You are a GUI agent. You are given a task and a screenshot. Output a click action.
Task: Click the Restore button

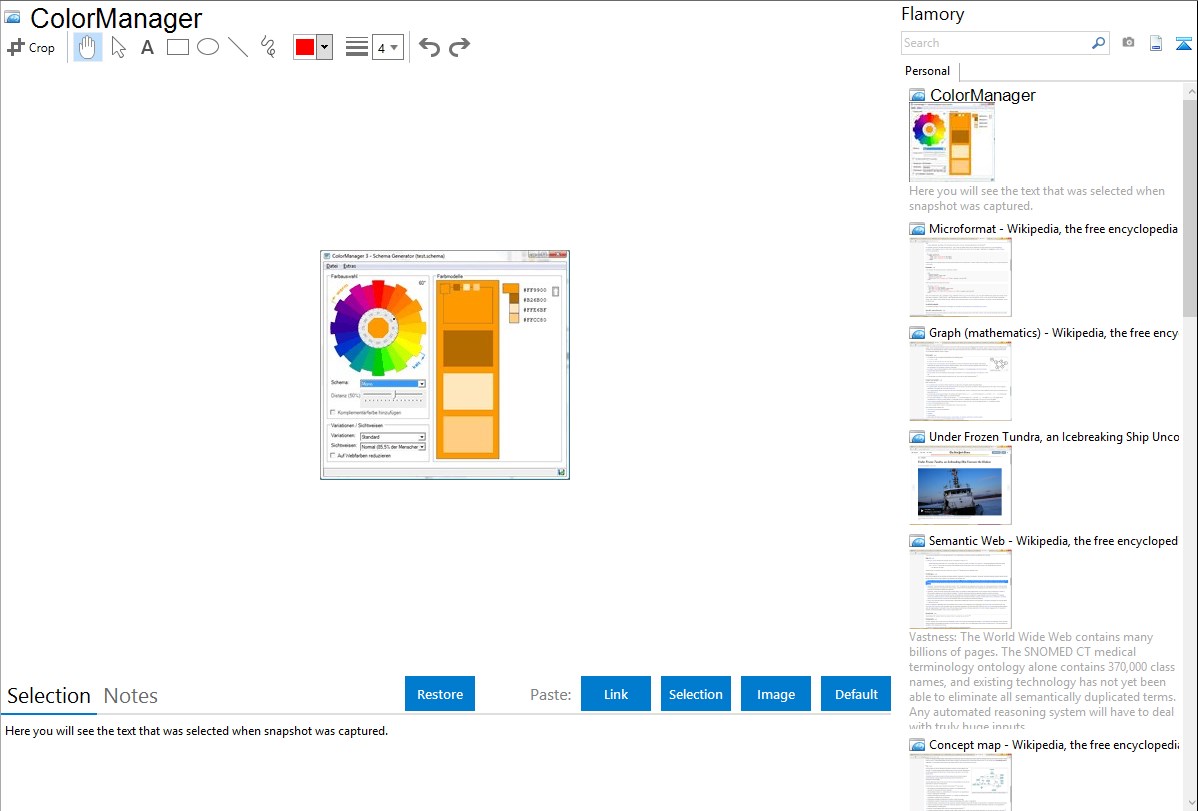[440, 693]
